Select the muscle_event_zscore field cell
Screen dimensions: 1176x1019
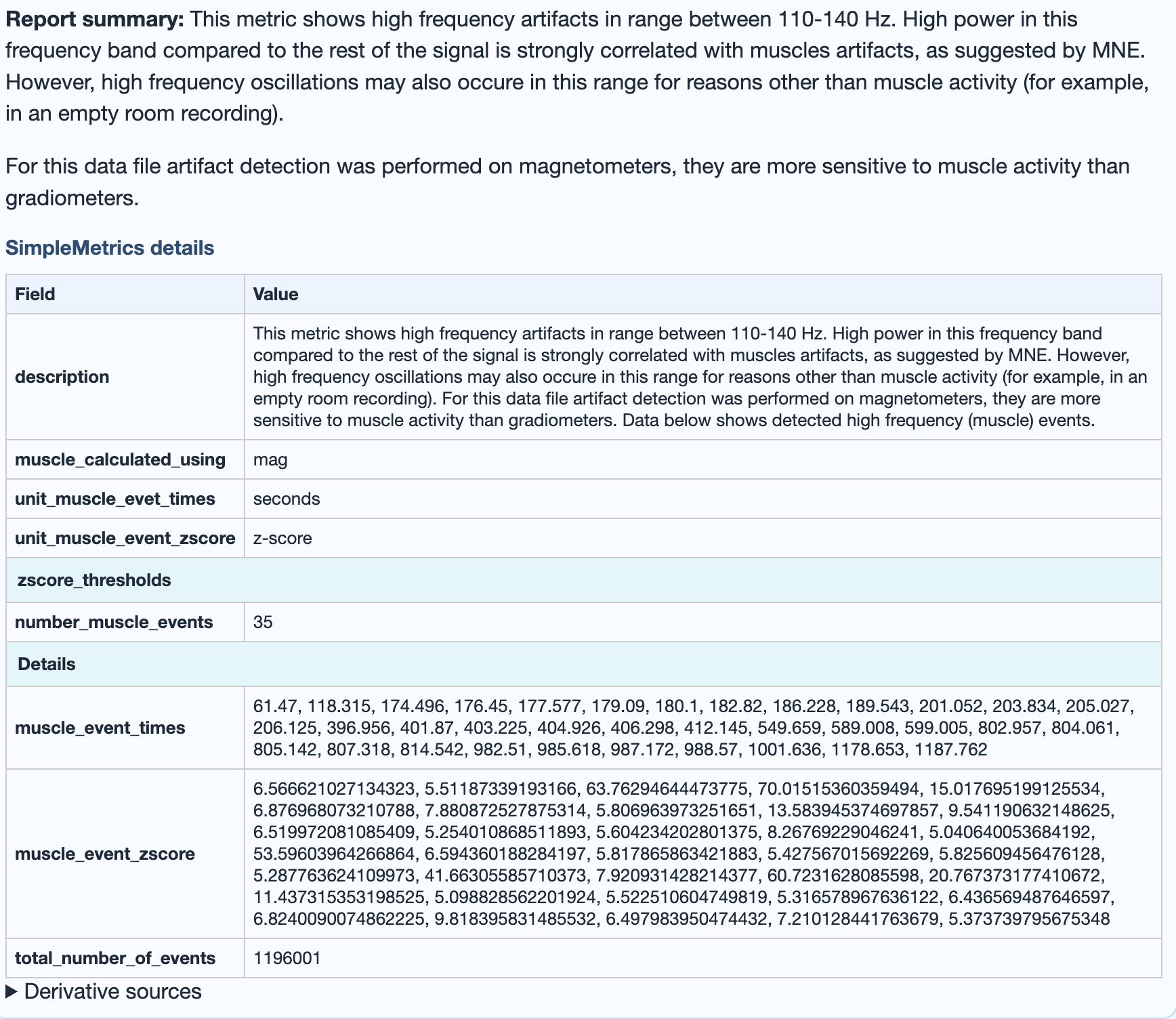pos(125,854)
